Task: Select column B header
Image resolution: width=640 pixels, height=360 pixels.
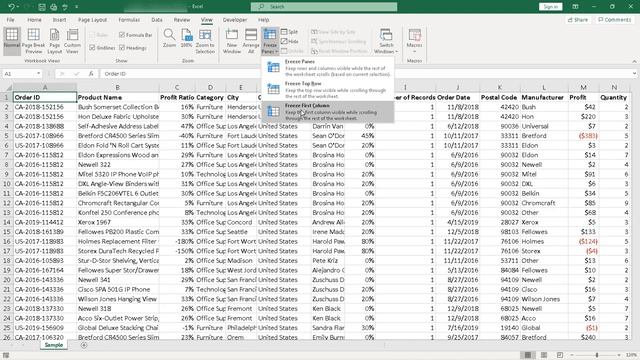Action: click(x=118, y=87)
